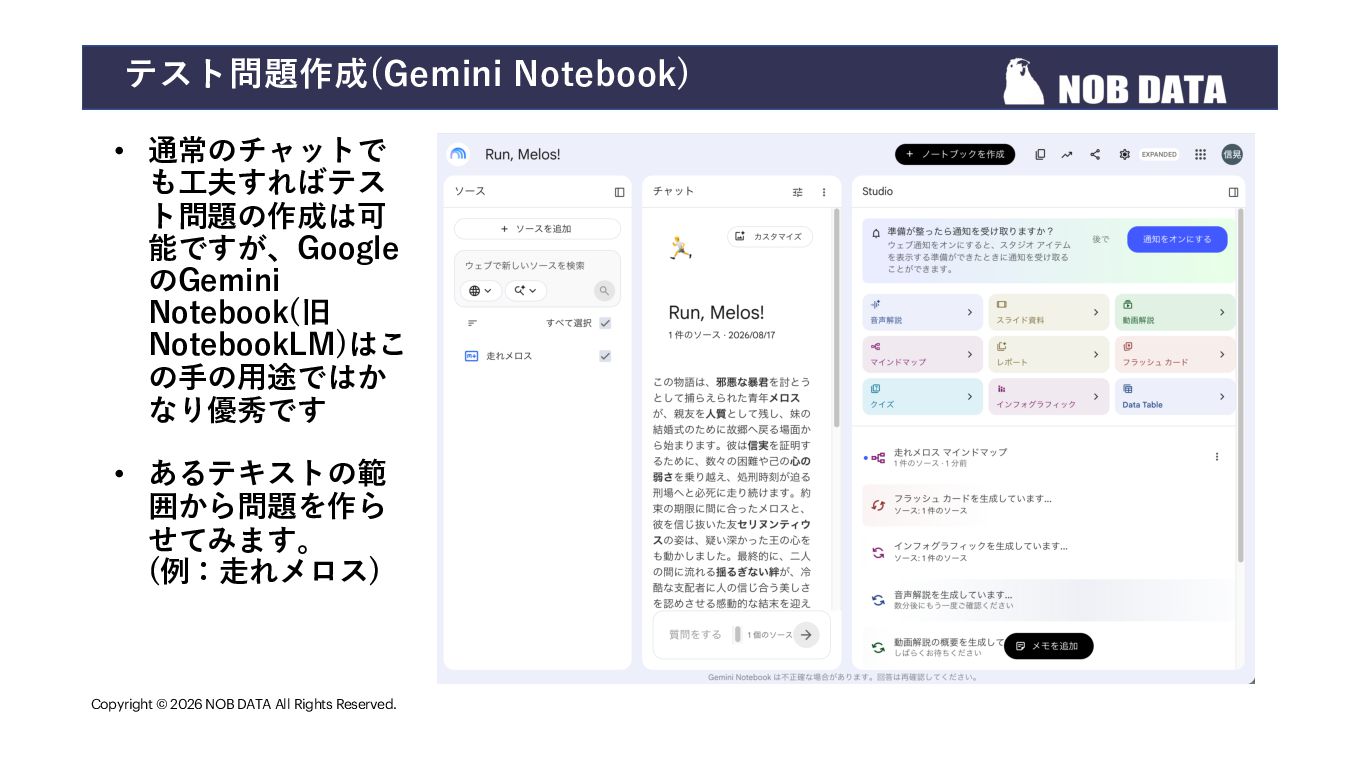This screenshot has width=1361, height=765.
Task: Expand Data Table options chevron
Action: tap(1222, 397)
